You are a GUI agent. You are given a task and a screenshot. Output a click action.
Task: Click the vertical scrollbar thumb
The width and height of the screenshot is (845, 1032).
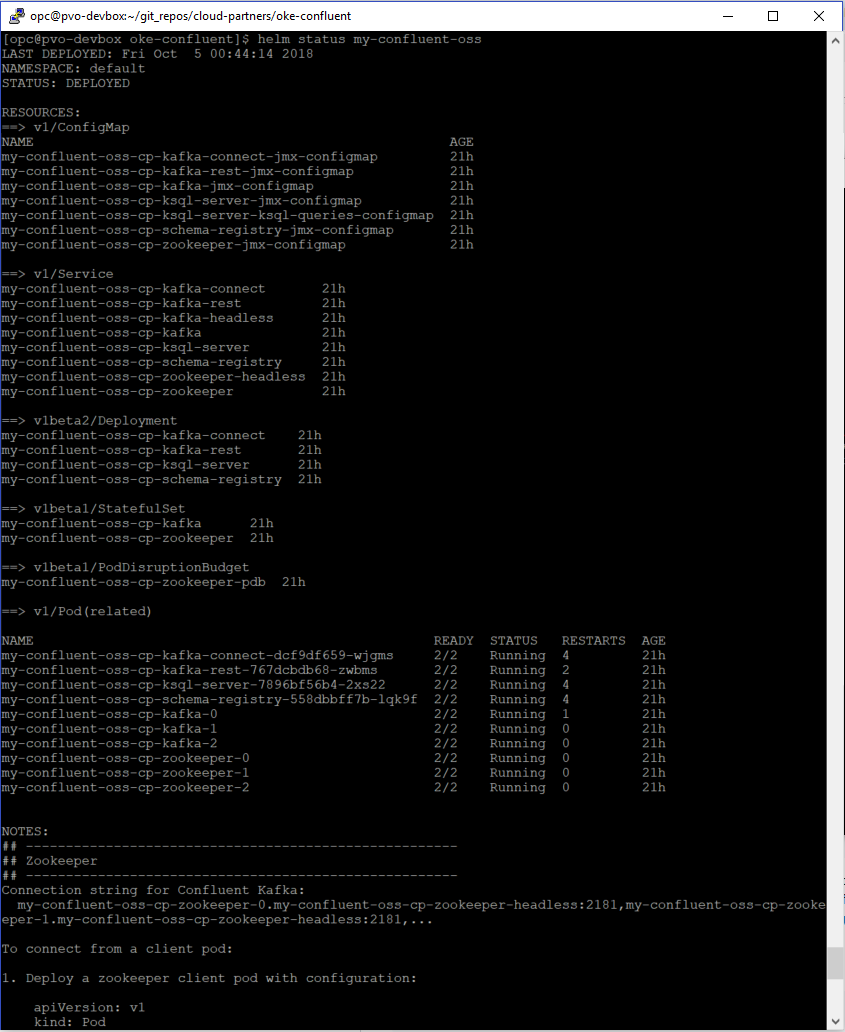(835, 964)
